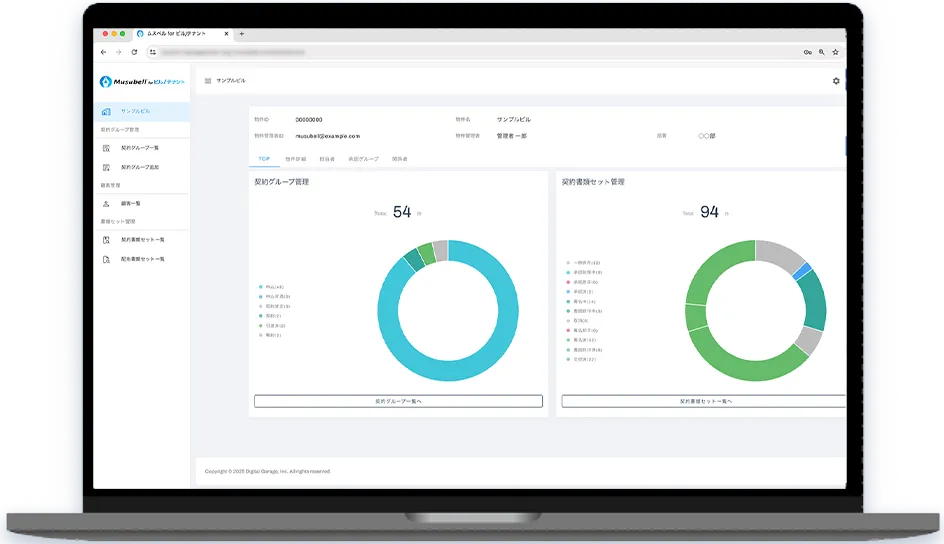Viewport: 944px width, 544px height.
Task: Open settings via the gear icon
Action: pos(836,81)
